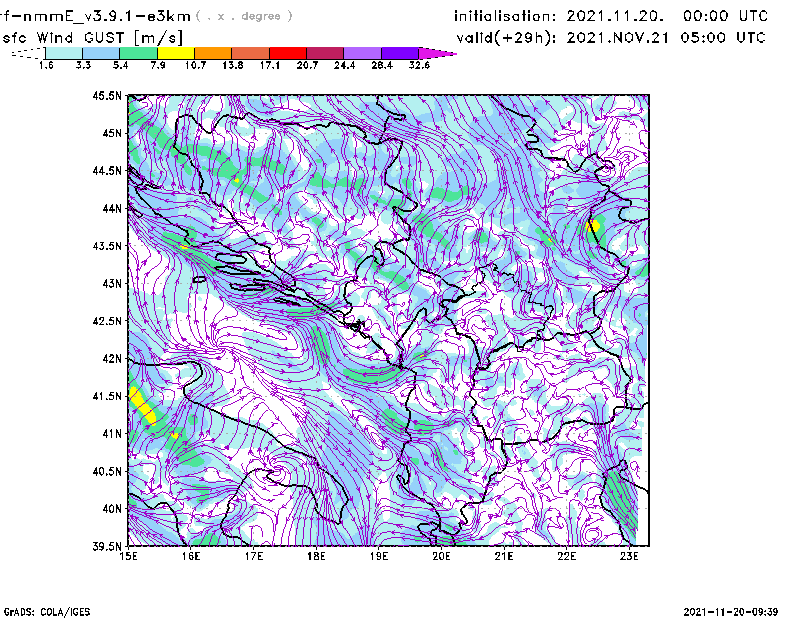Click the light cyan legend swatch
800x618 pixels.
tap(64, 53)
